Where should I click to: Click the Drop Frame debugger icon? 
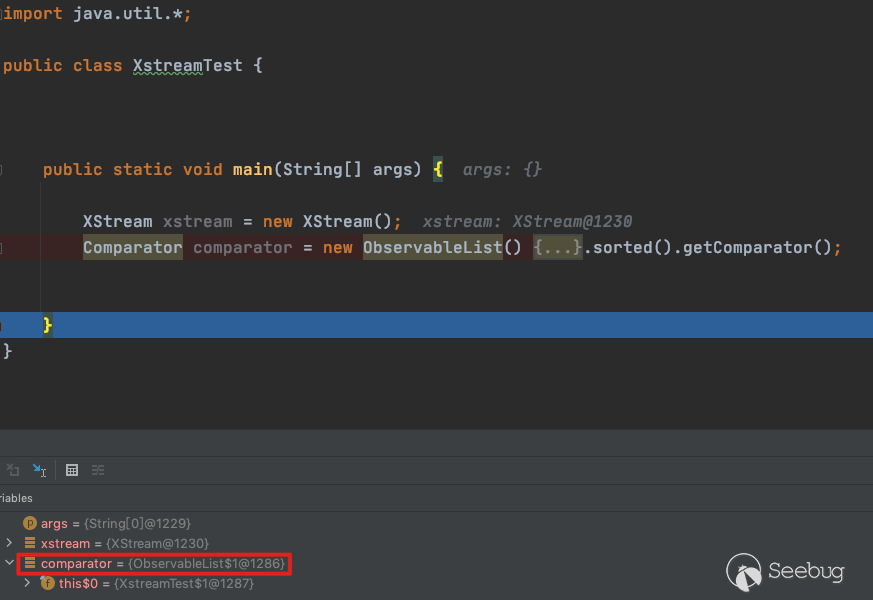[x=13, y=470]
